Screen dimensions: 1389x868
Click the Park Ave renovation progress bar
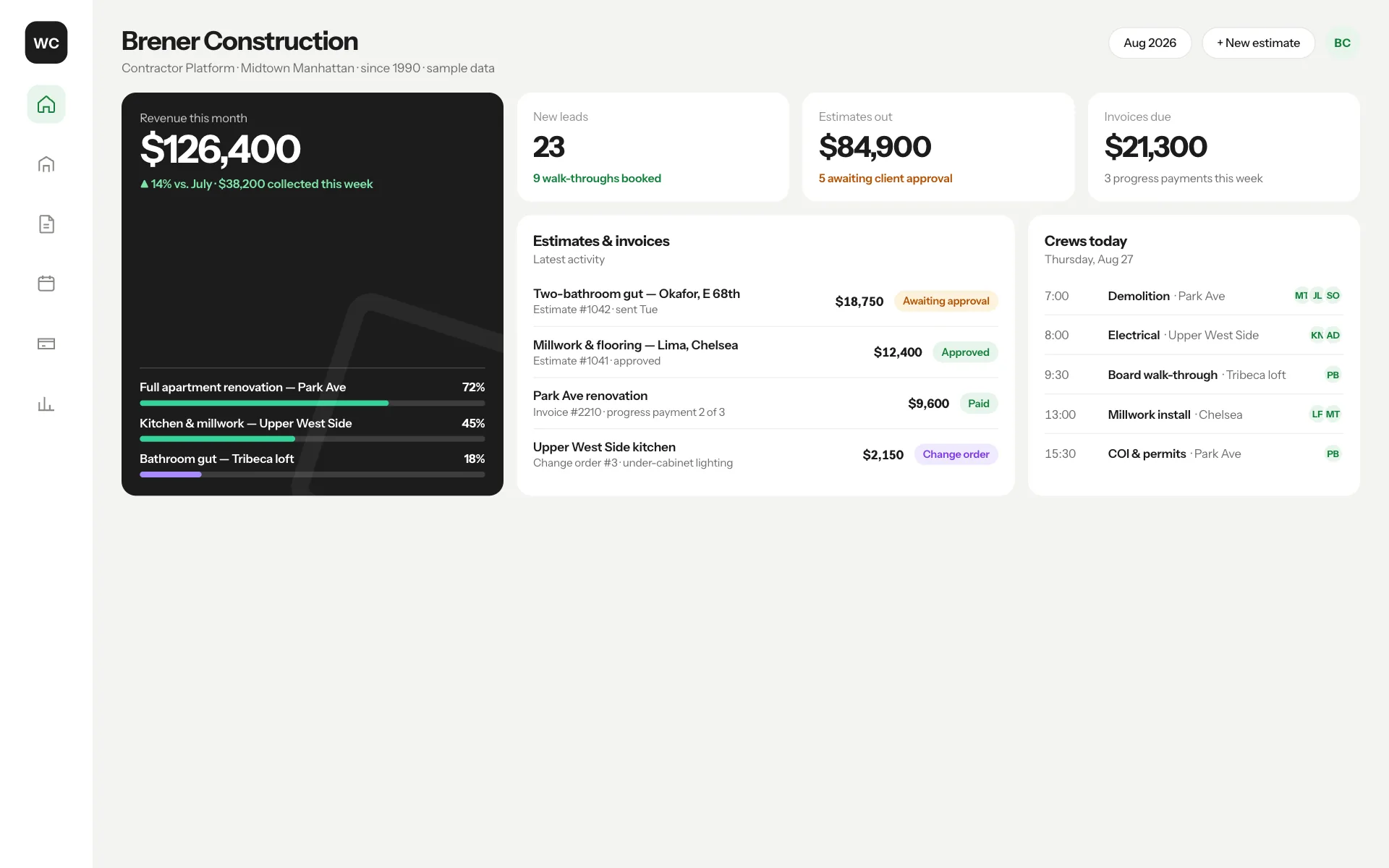[x=312, y=403]
